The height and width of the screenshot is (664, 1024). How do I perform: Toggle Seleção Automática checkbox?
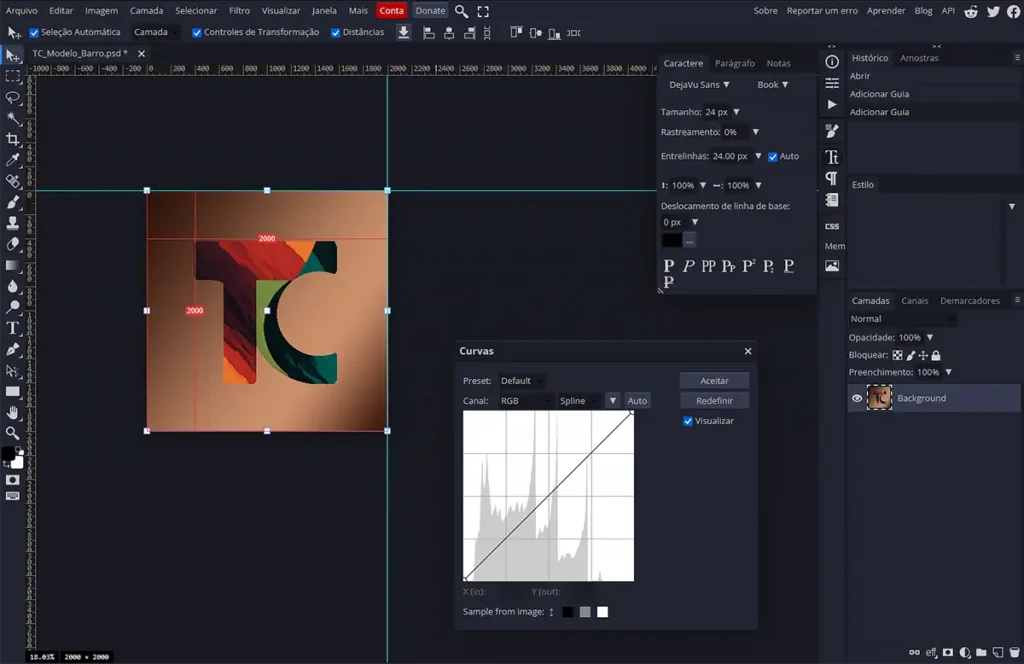[x=34, y=33]
